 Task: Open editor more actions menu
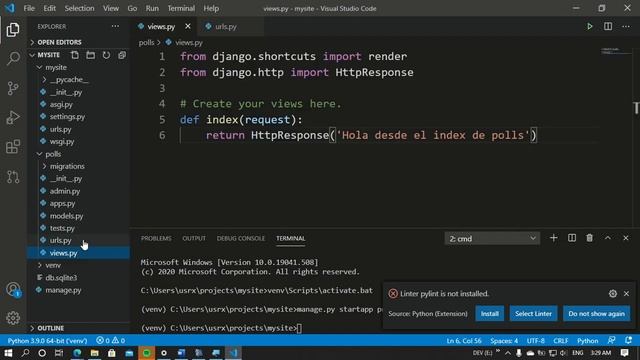point(626,27)
